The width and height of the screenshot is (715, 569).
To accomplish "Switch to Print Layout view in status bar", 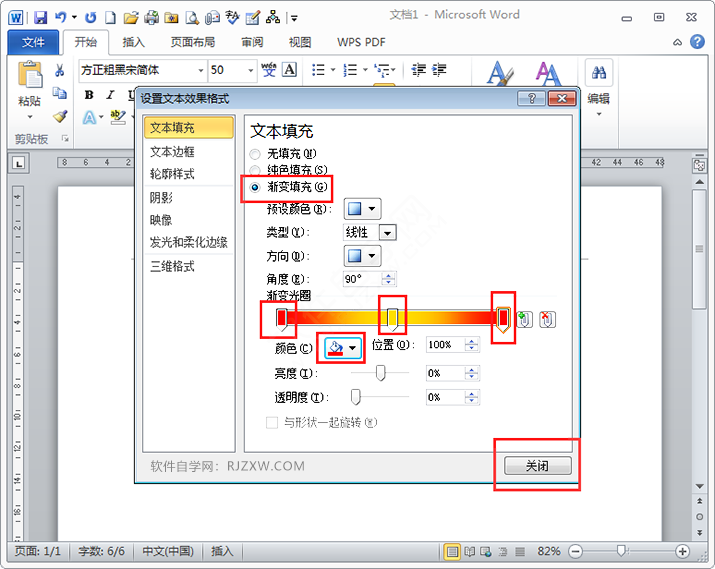I will [x=452, y=552].
